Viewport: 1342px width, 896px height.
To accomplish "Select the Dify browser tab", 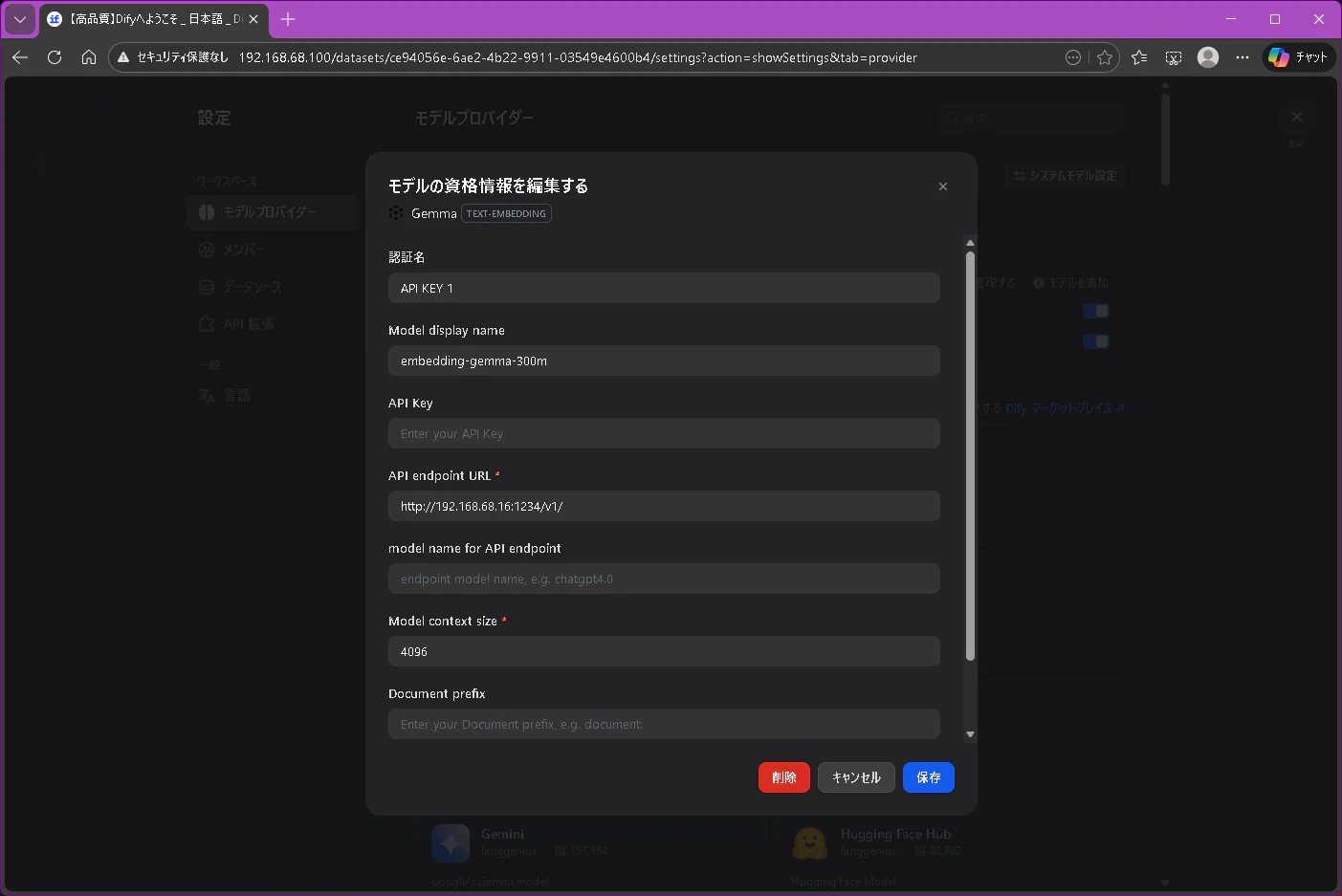I will (x=153, y=19).
